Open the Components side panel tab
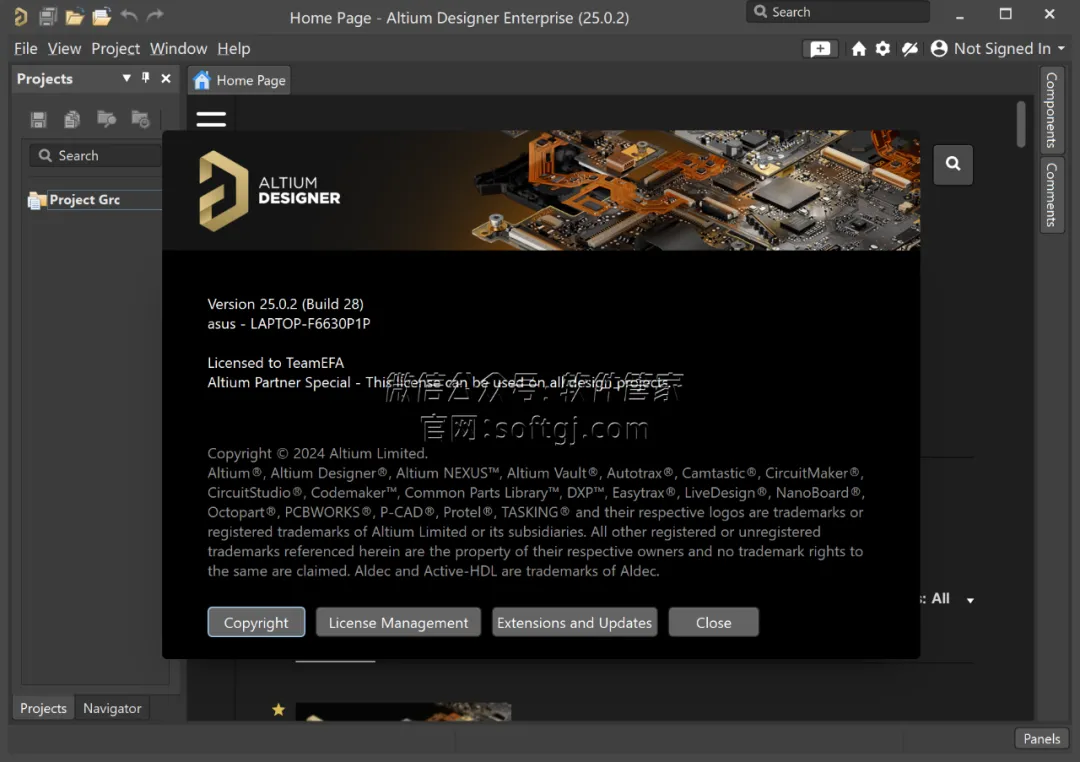This screenshot has width=1080, height=762. [x=1051, y=110]
